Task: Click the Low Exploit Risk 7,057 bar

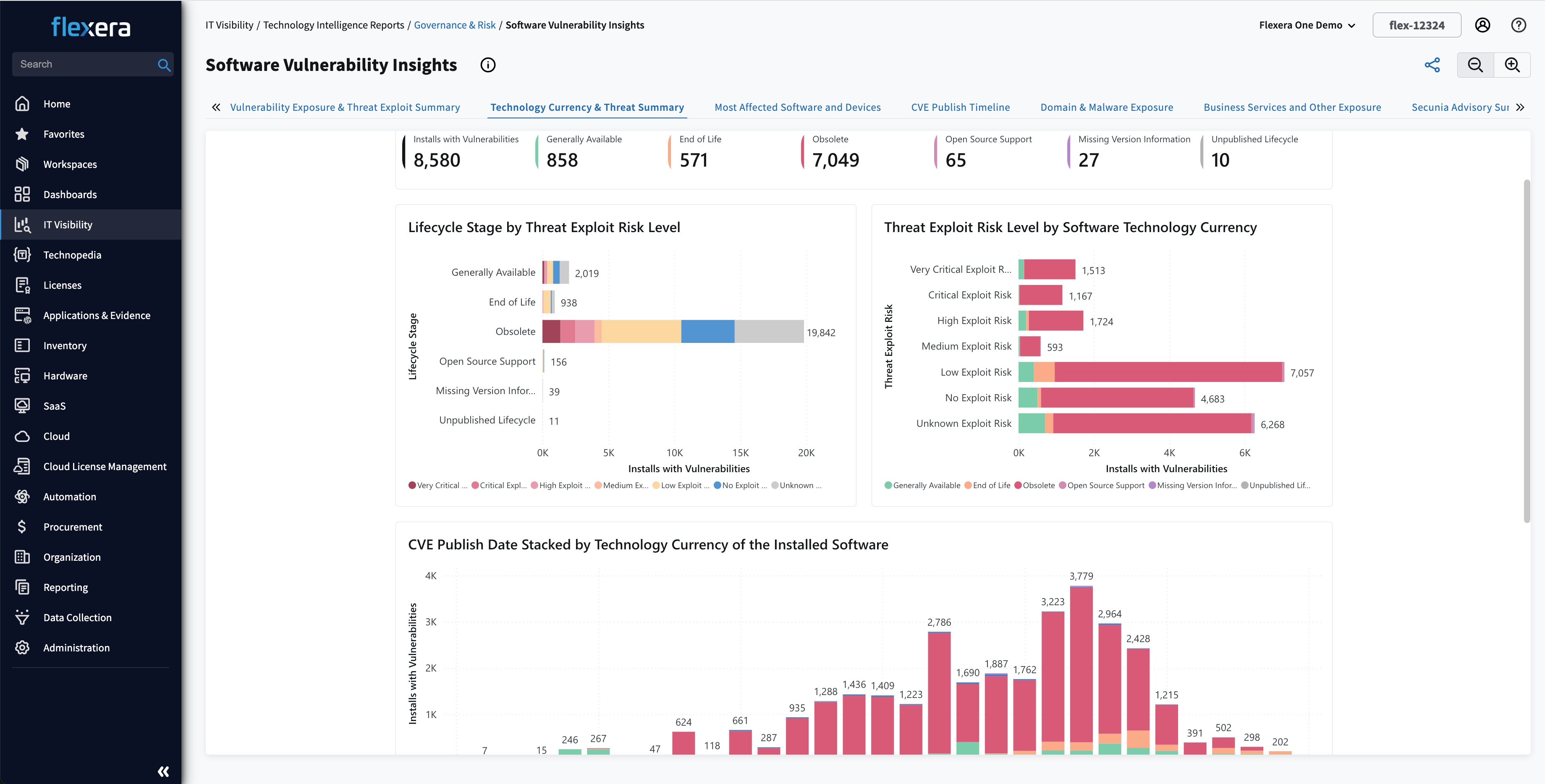Action: (x=1151, y=372)
